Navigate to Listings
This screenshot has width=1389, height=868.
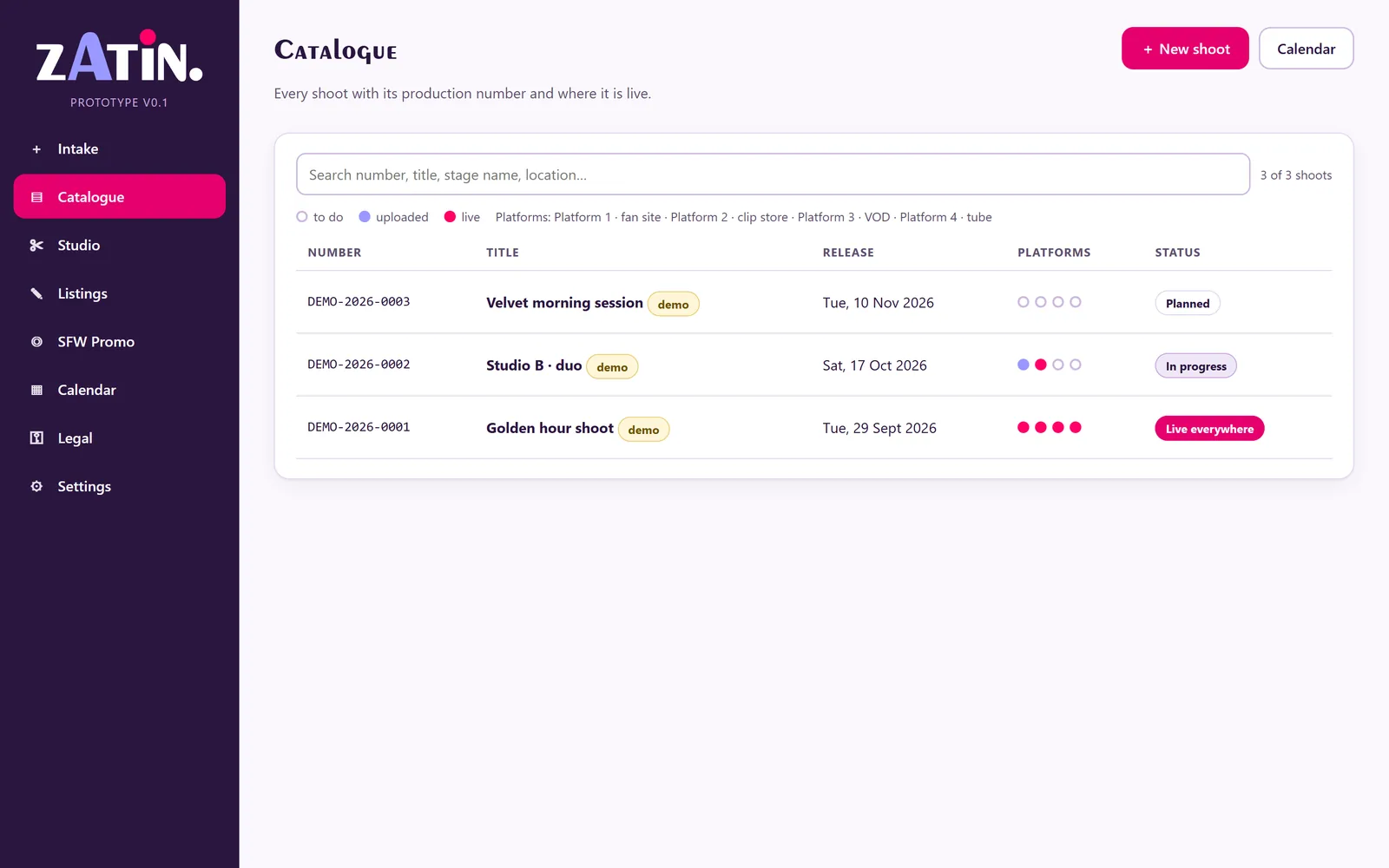pos(120,293)
